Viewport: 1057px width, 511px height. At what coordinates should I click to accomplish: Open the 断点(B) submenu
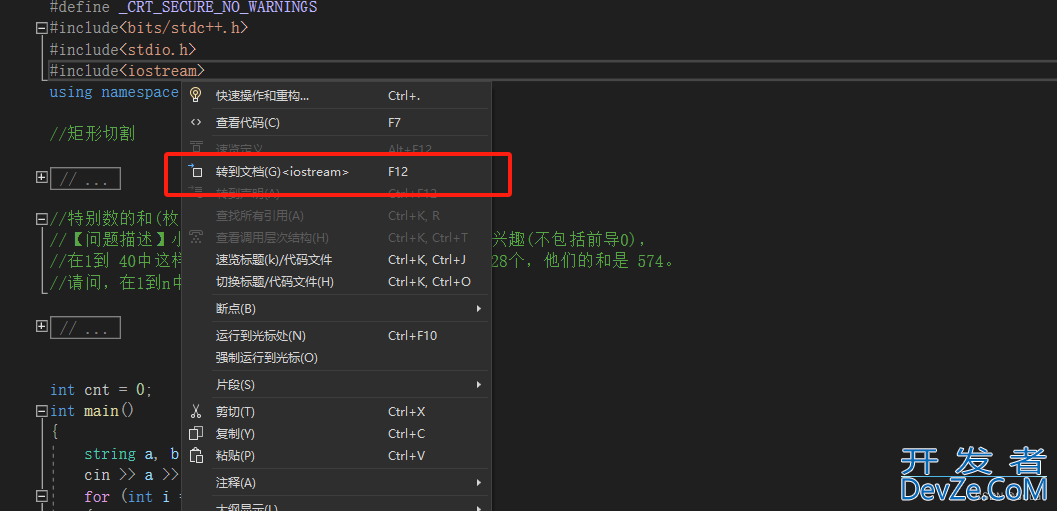[x=337, y=309]
